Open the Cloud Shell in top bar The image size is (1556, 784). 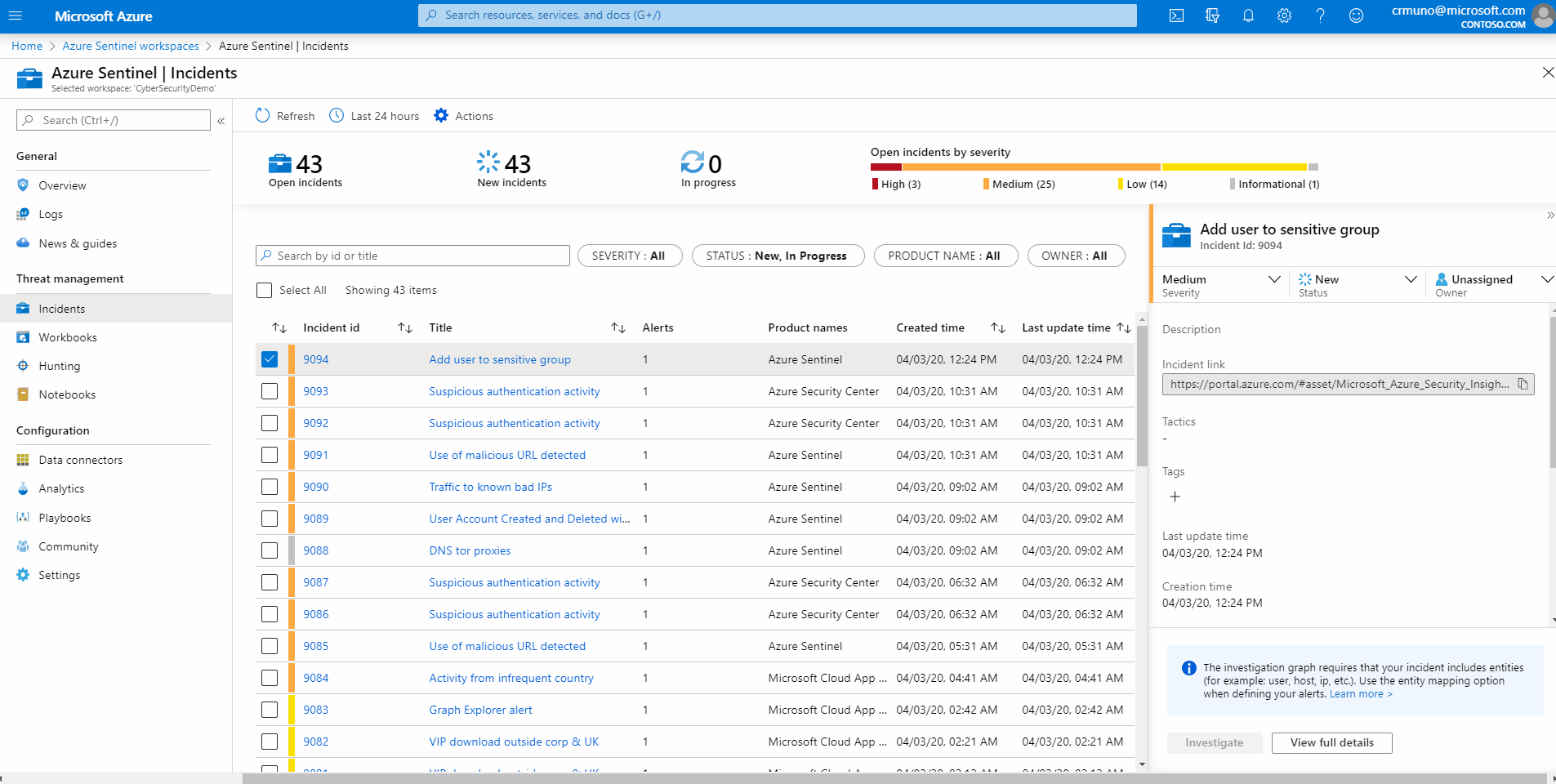pyautogui.click(x=1176, y=16)
